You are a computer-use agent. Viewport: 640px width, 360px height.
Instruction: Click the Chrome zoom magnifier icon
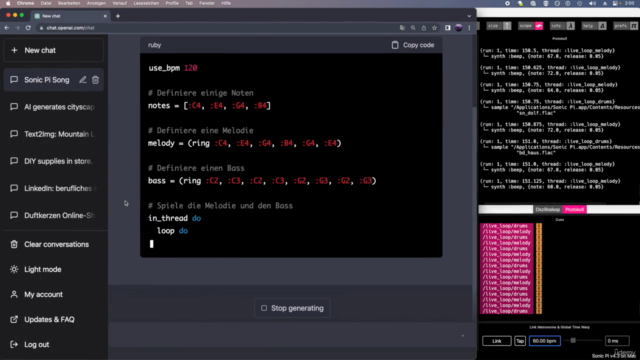click(413, 28)
